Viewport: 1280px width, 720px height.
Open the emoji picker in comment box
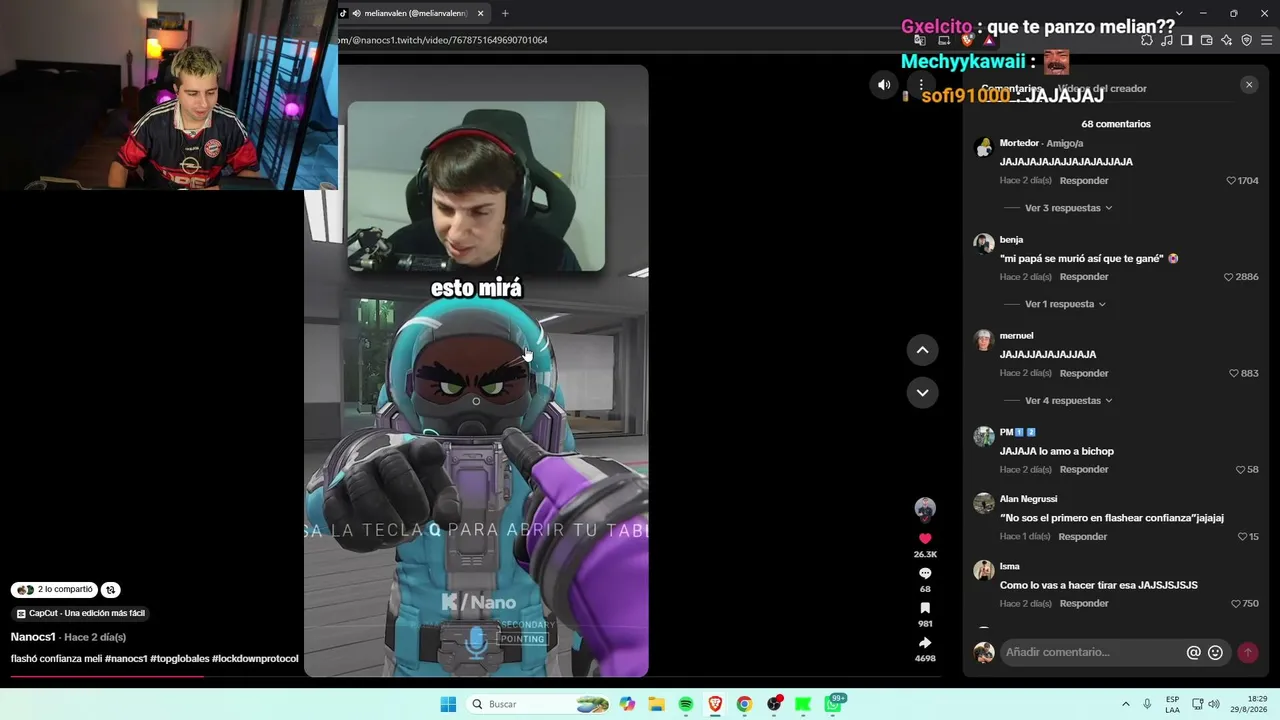coord(1215,652)
